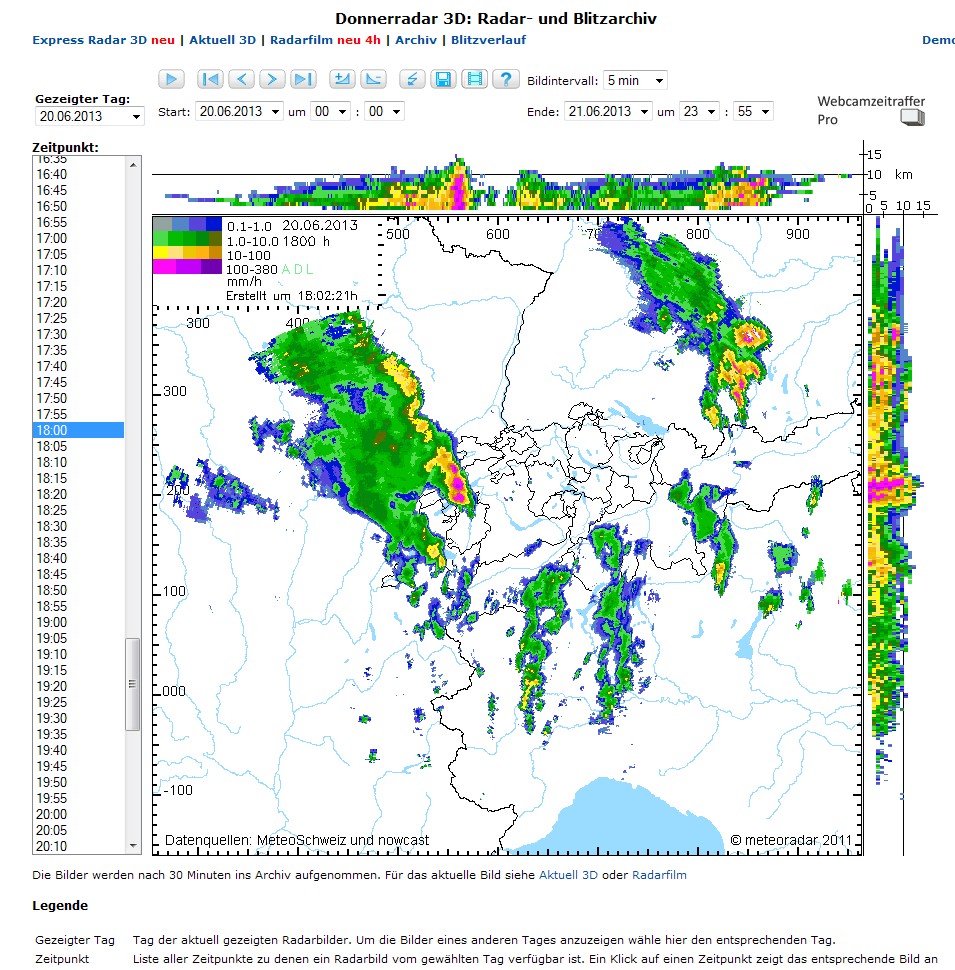Select time 18:55 in Zeitpunkt list
Viewport: 955px width, 970px height.
pos(79,607)
